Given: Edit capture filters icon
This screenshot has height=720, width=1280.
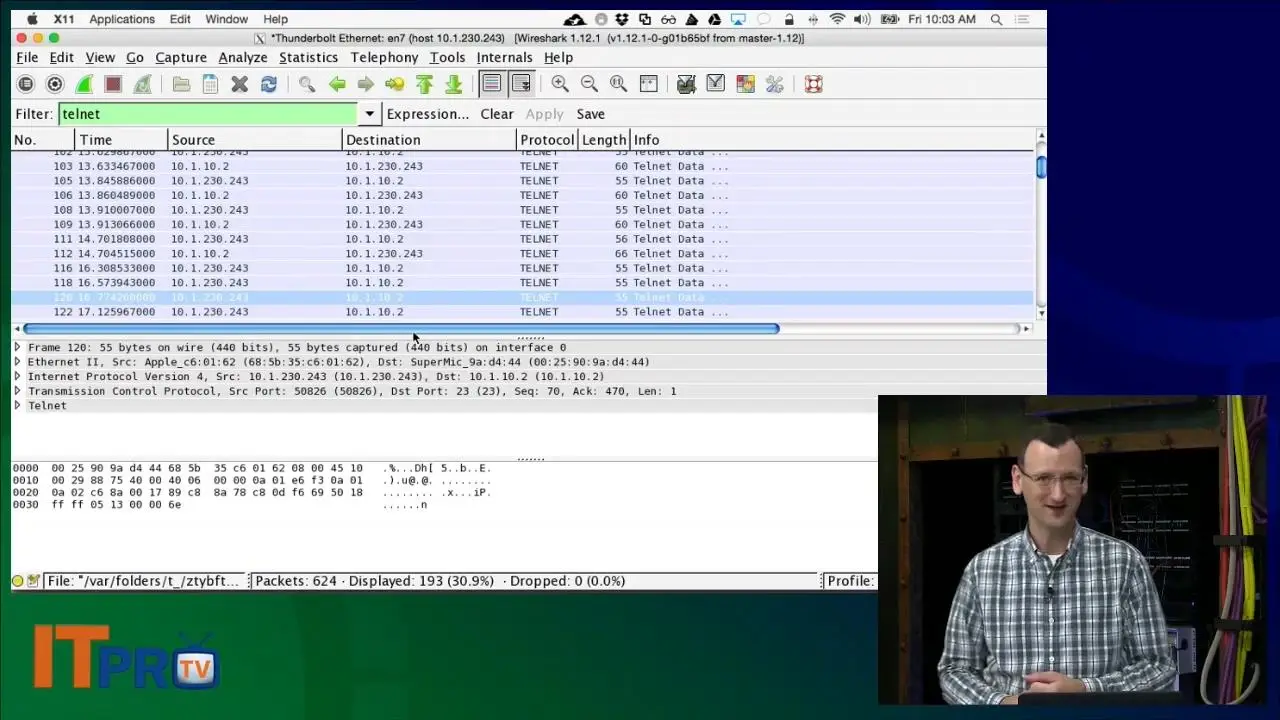Looking at the screenshot, I should (x=686, y=84).
